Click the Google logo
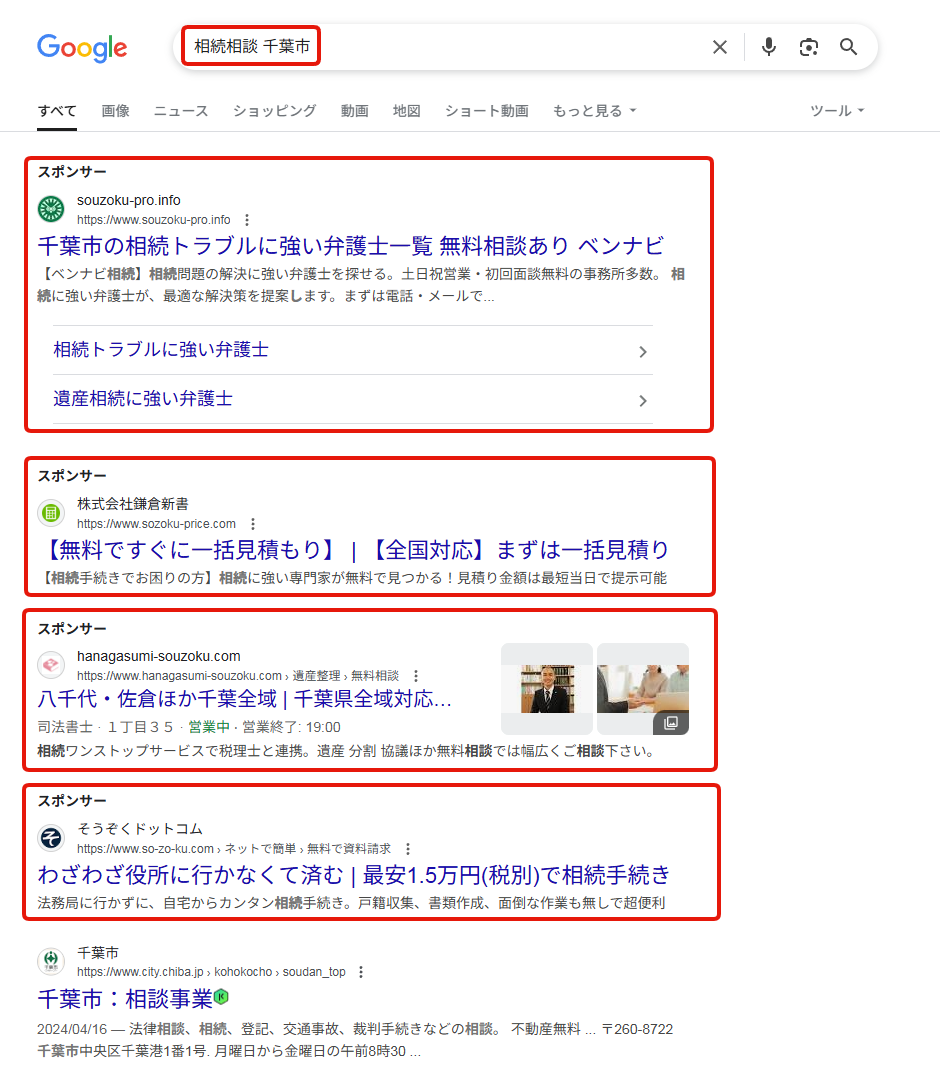 (82, 48)
